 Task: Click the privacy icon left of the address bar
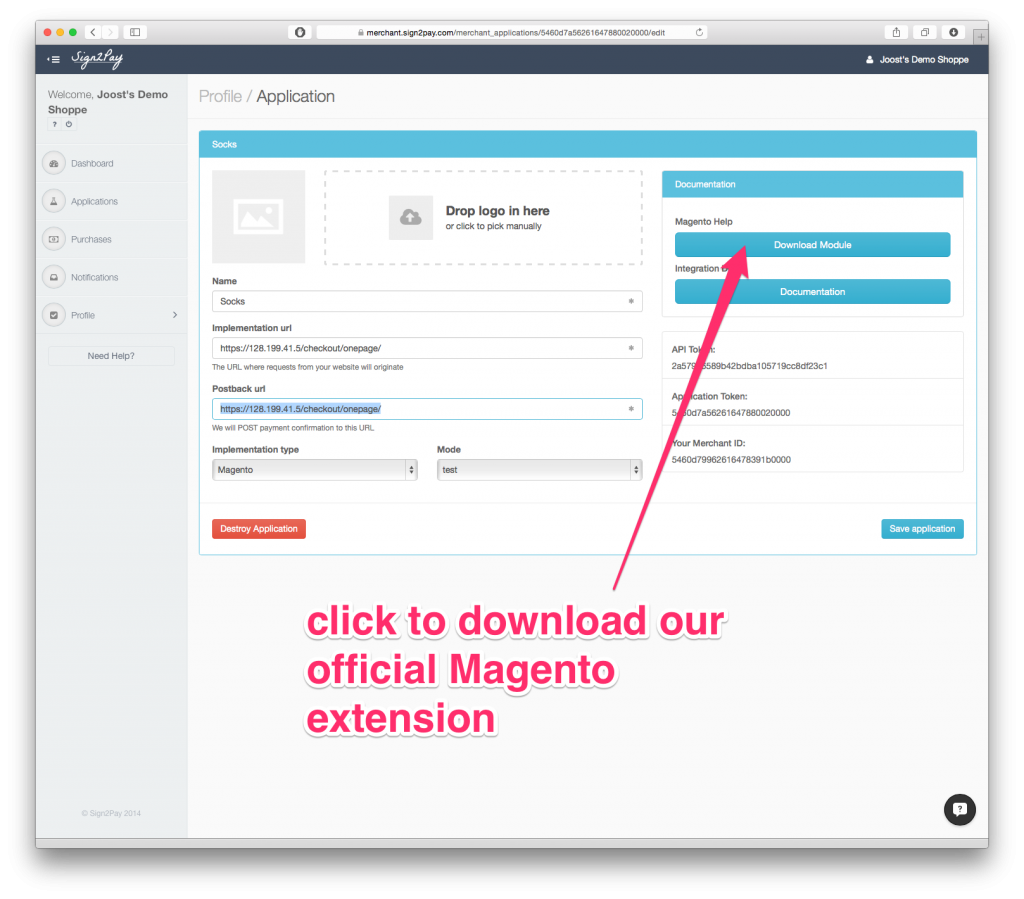pos(300,32)
